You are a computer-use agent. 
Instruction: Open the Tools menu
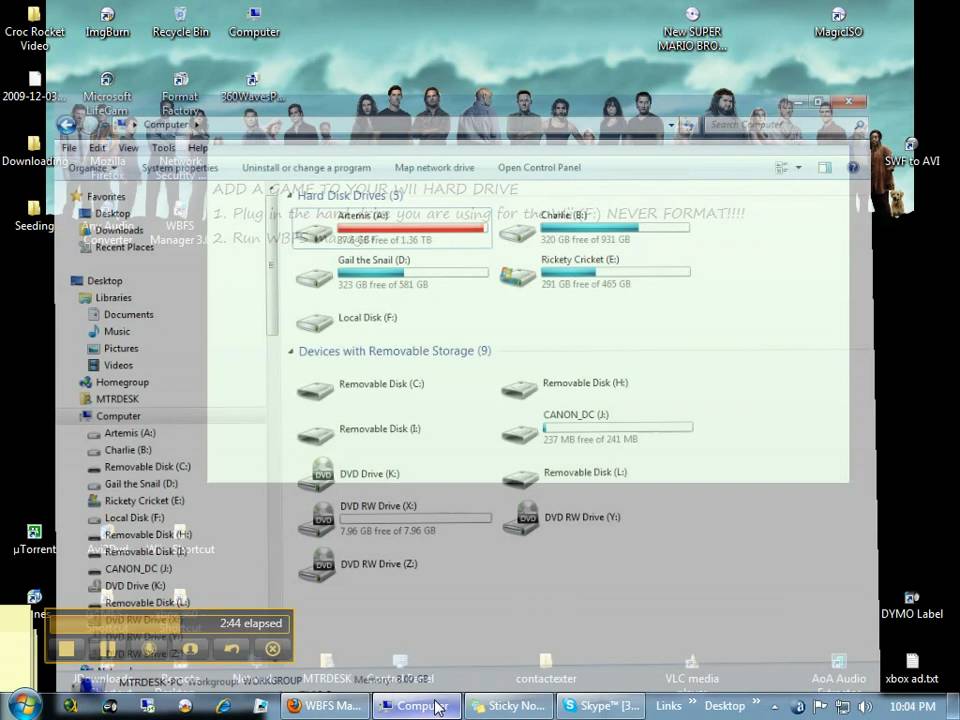pyautogui.click(x=163, y=148)
